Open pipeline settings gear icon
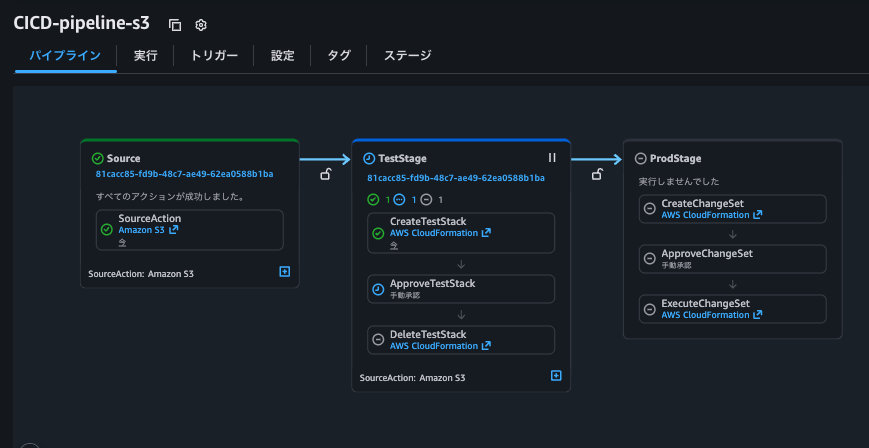 pos(201,24)
